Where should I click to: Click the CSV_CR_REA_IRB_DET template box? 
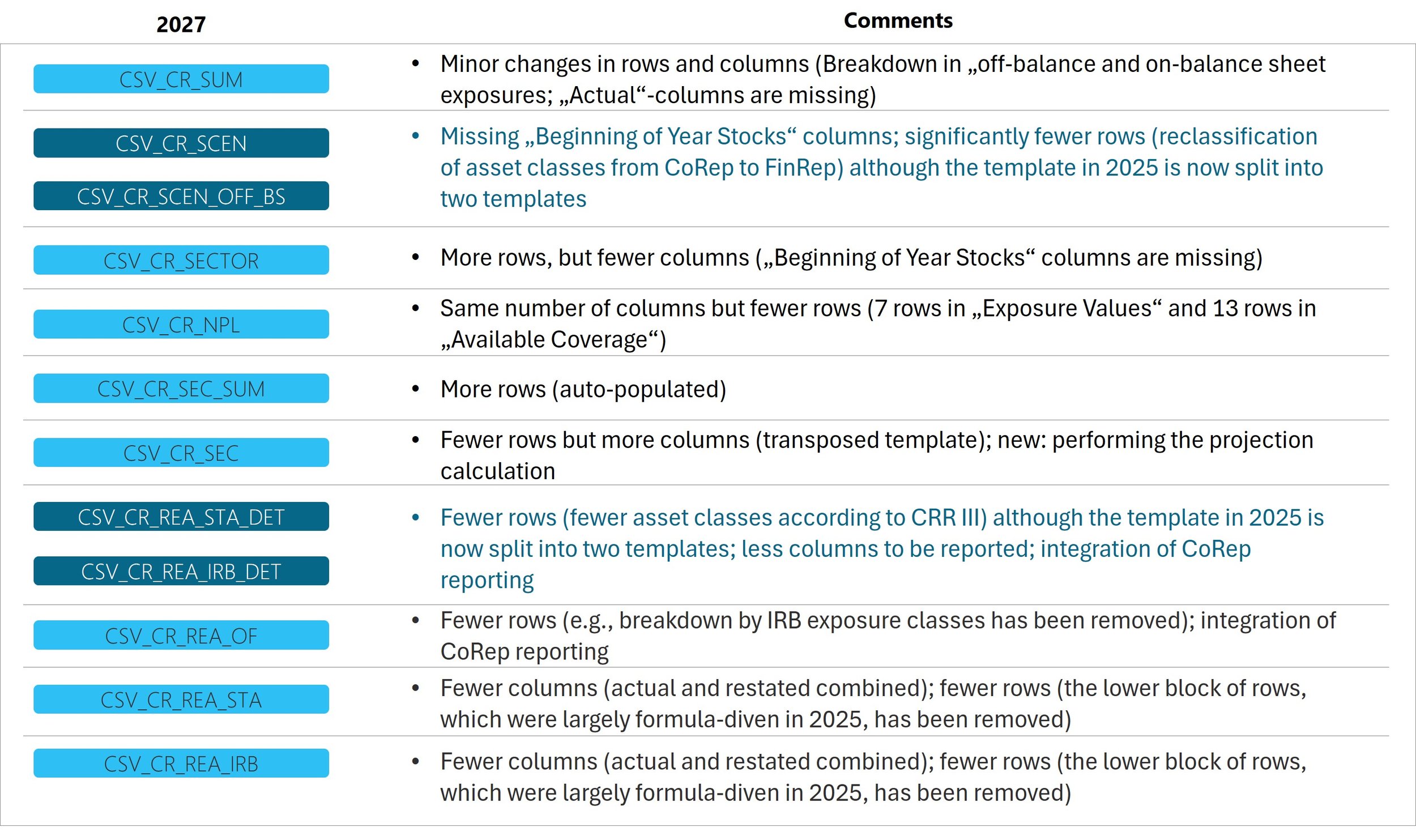[x=181, y=571]
